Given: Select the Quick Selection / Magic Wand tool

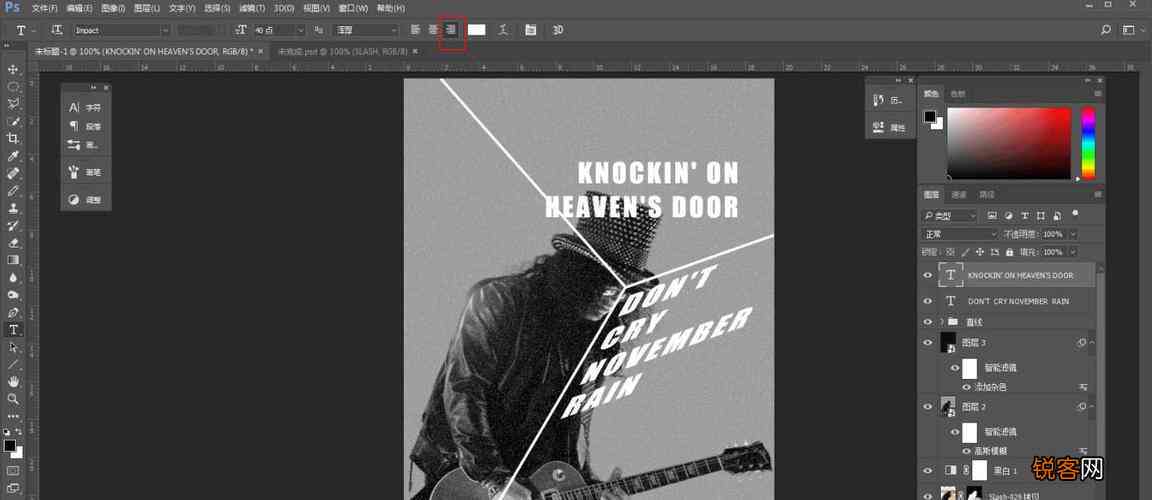Looking at the screenshot, I should [x=12, y=121].
